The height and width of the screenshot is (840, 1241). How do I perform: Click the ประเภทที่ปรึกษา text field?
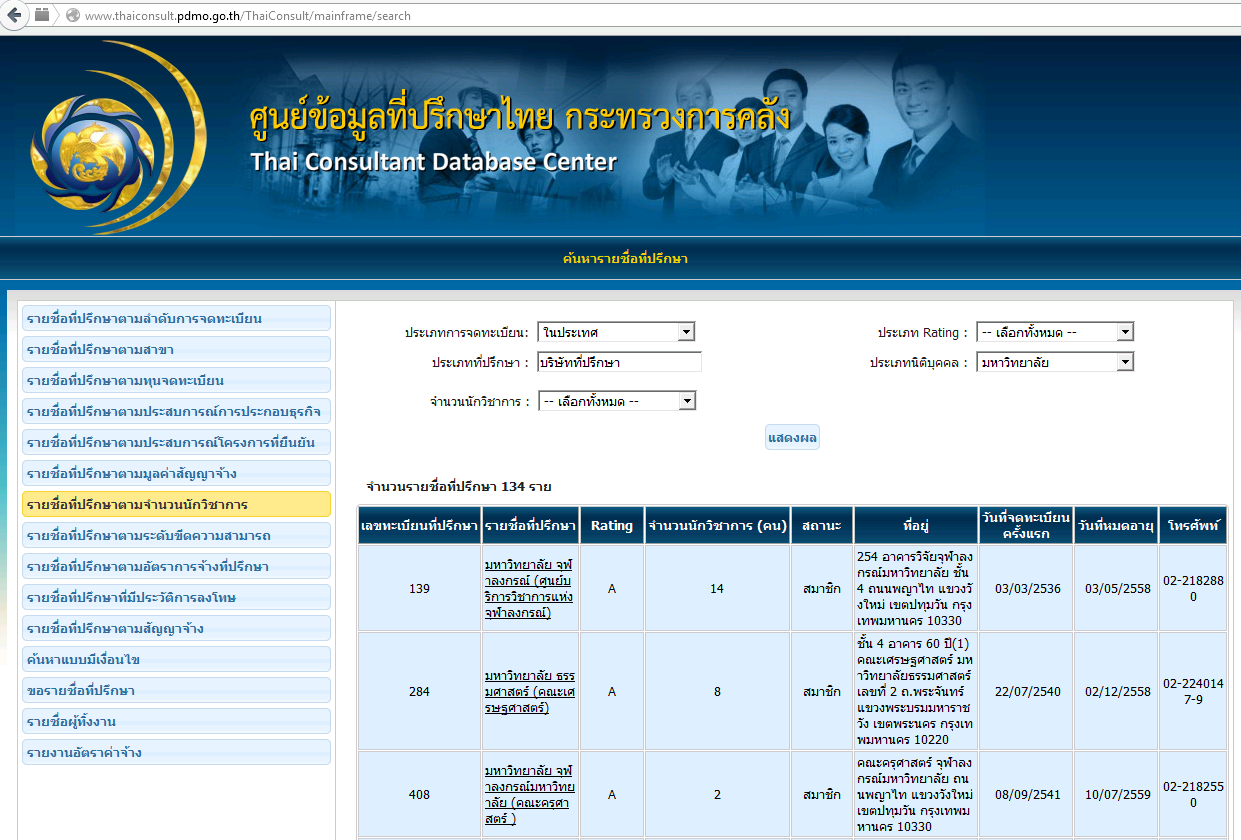(619, 362)
